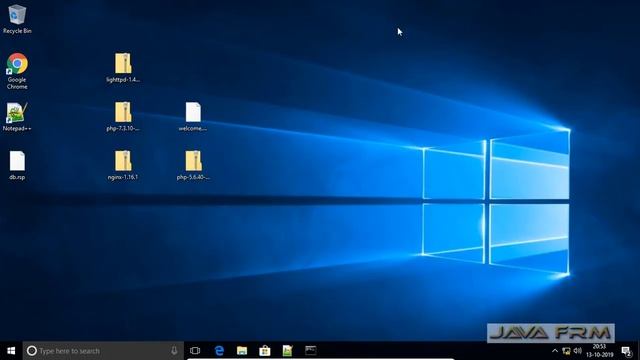Select the Notepad++ desktop shortcut
The image size is (640, 360).
pyautogui.click(x=17, y=117)
